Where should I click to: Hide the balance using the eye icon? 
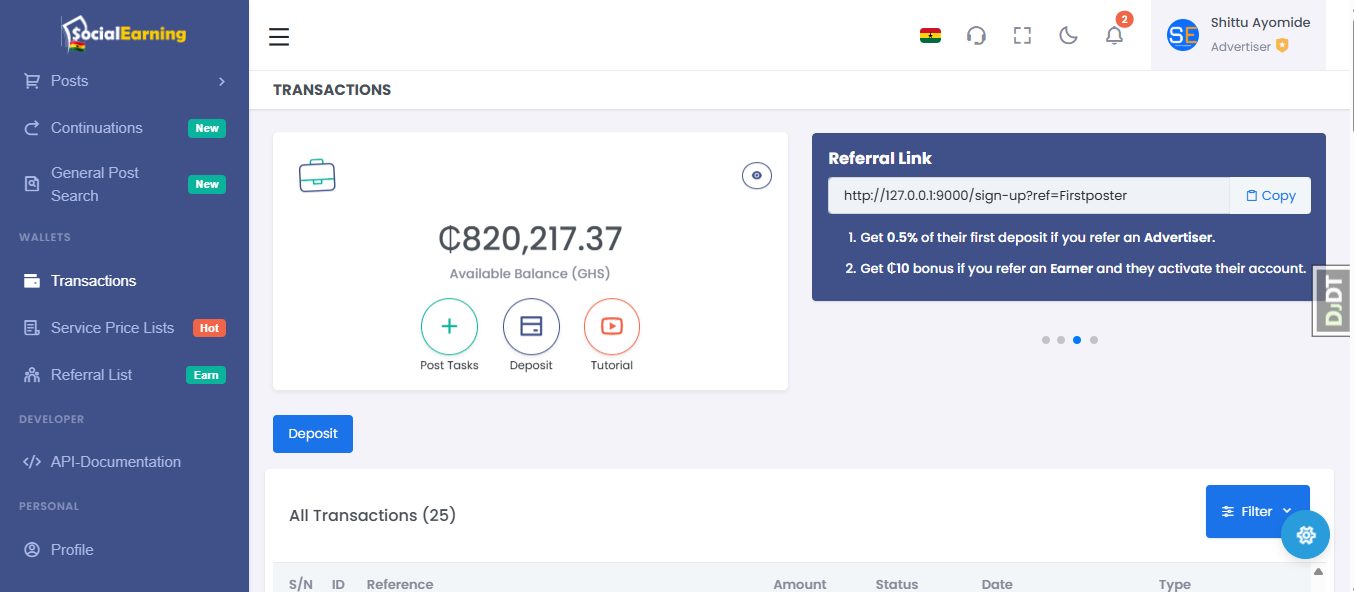pyautogui.click(x=756, y=176)
